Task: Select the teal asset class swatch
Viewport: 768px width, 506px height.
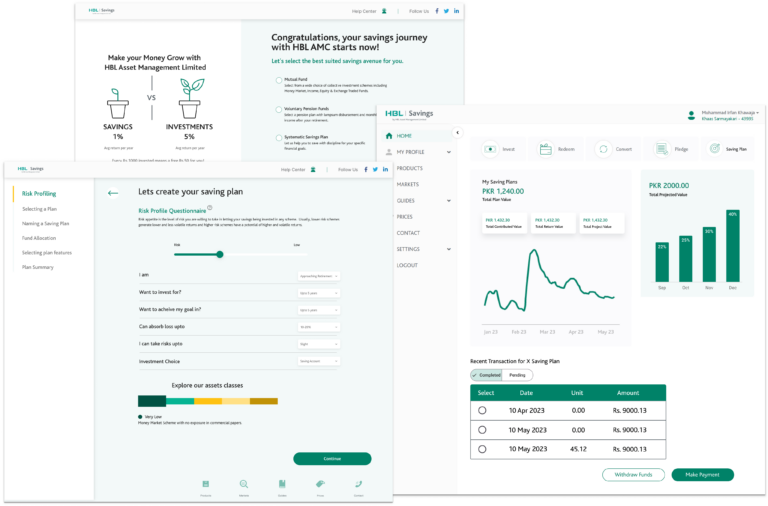Action: (x=180, y=401)
